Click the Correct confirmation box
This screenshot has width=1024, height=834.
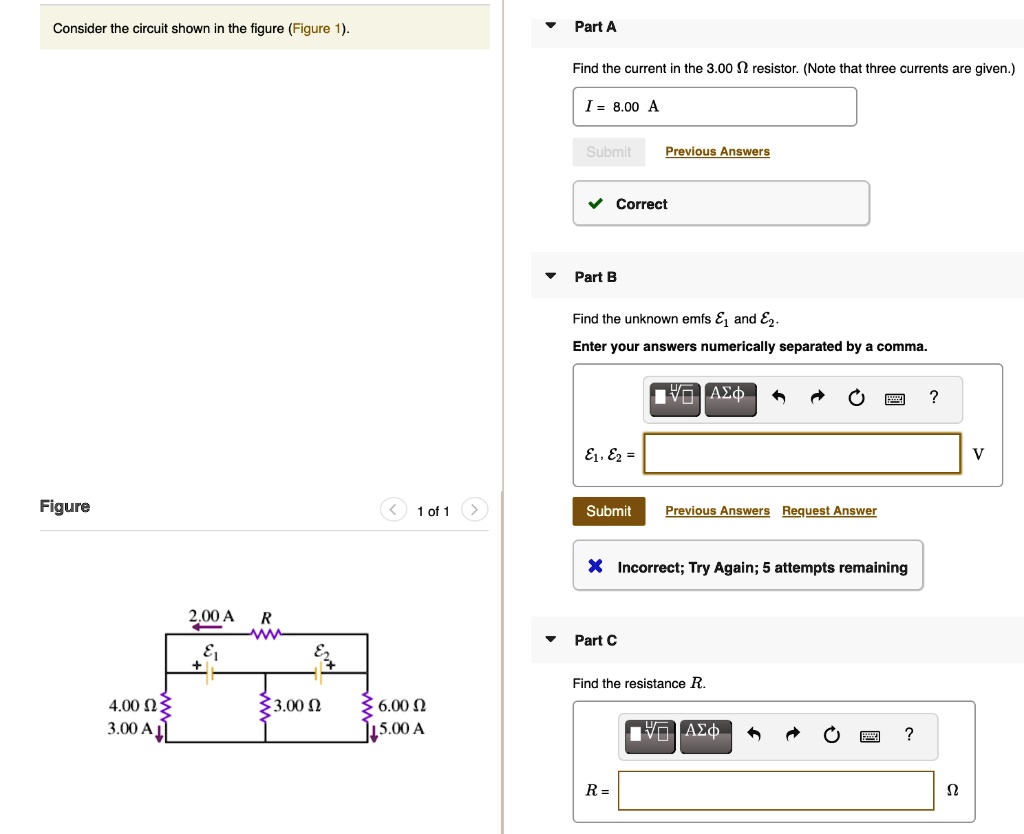[720, 203]
